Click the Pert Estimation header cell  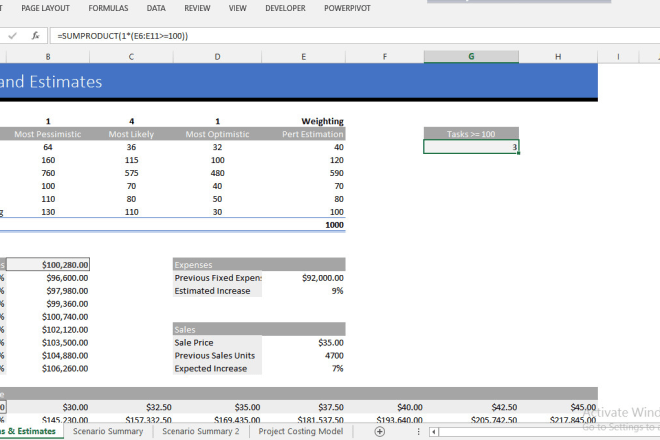tap(303, 134)
